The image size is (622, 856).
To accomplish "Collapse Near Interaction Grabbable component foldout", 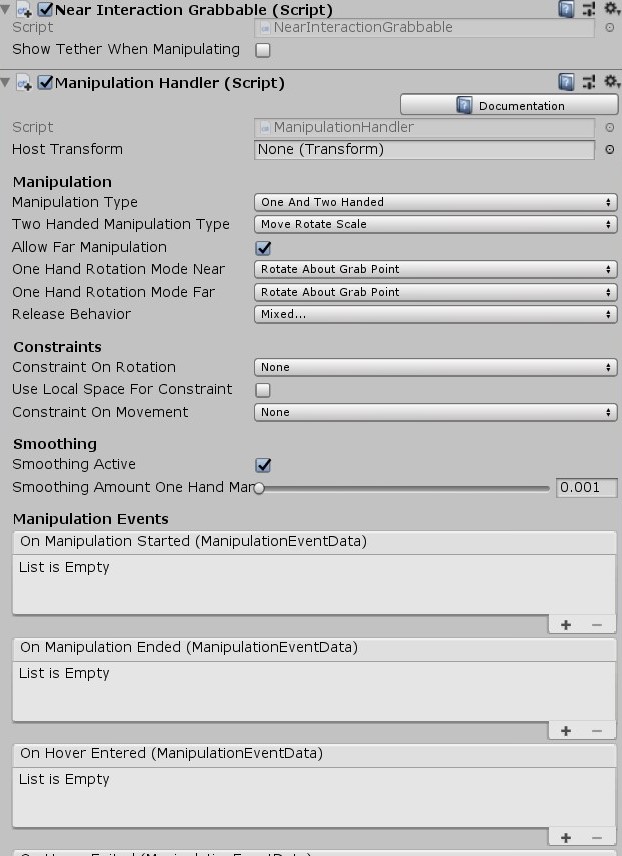I will tap(5, 9).
